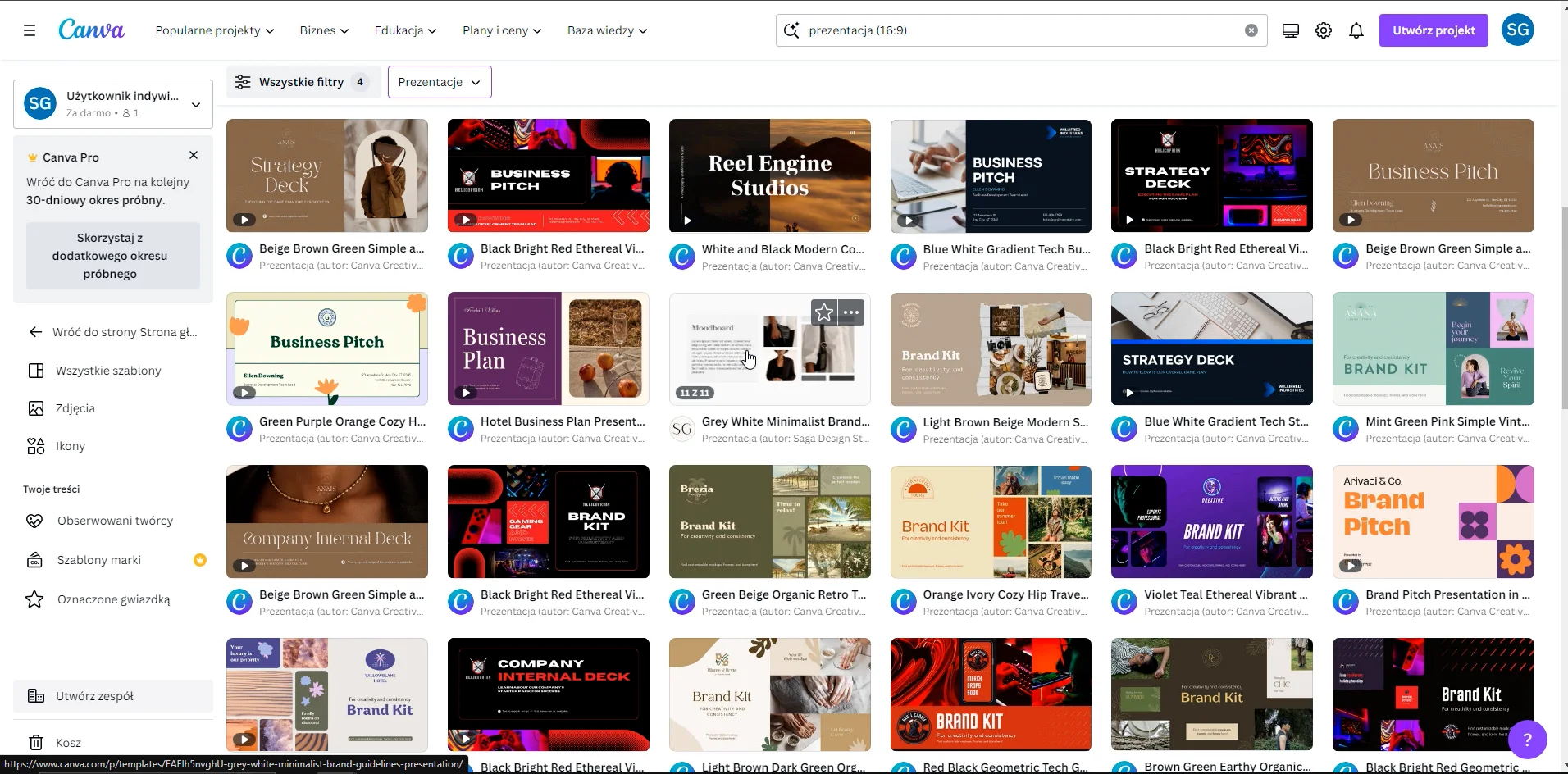
Task: Click the Mint Green Pink Simple Vintage title
Action: pos(1448,421)
